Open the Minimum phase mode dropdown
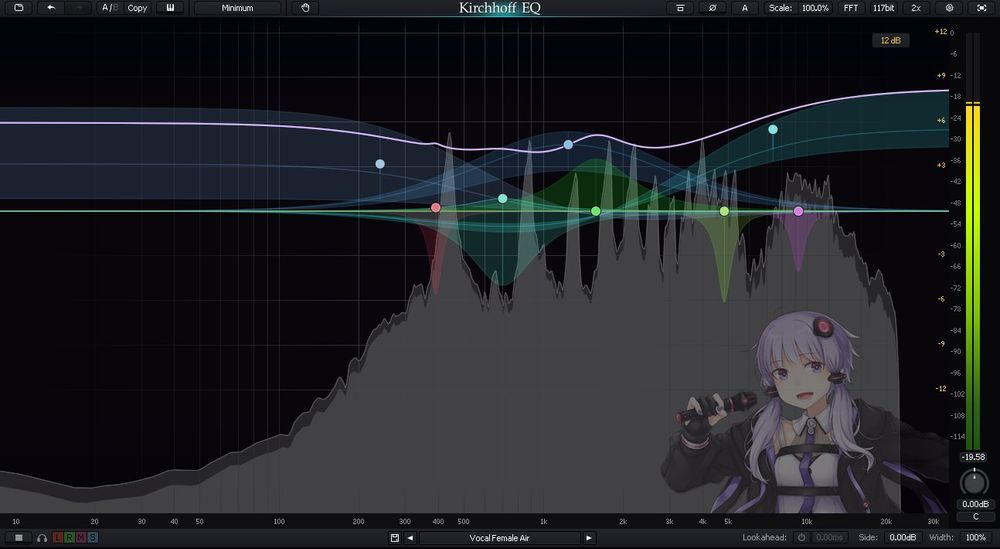 237,8
